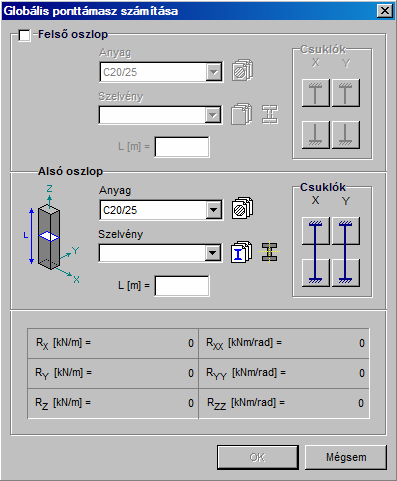Close the Globális ponttámasz számítása dialog
This screenshot has width=397, height=481.
[x=384, y=11]
